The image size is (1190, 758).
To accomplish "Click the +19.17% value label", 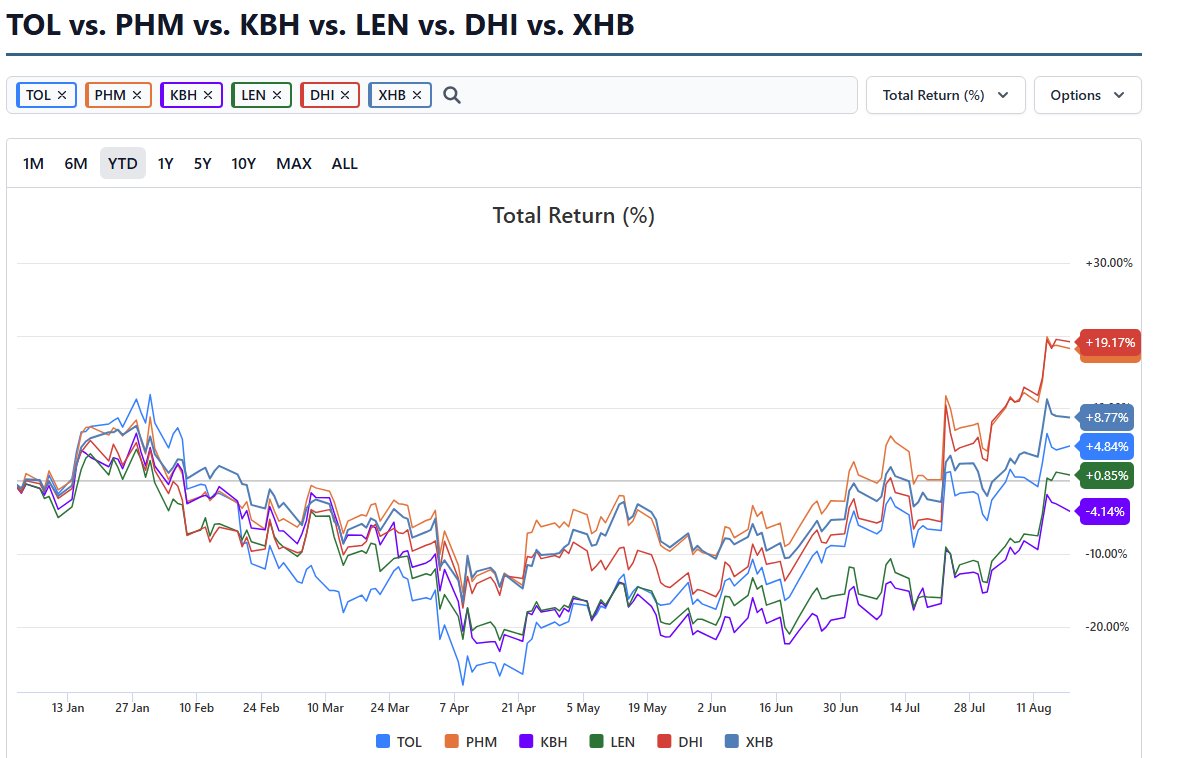I will [x=1110, y=343].
